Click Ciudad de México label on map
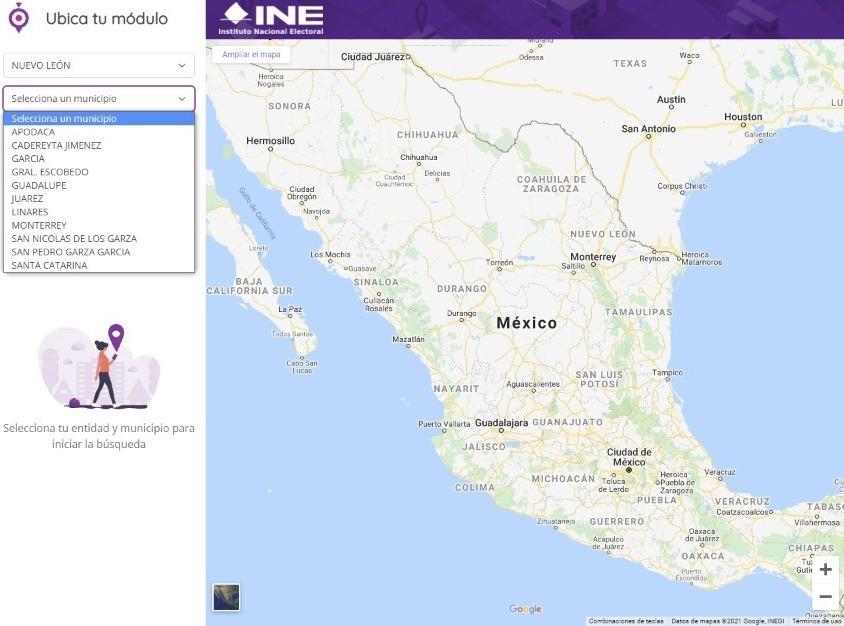 628,457
